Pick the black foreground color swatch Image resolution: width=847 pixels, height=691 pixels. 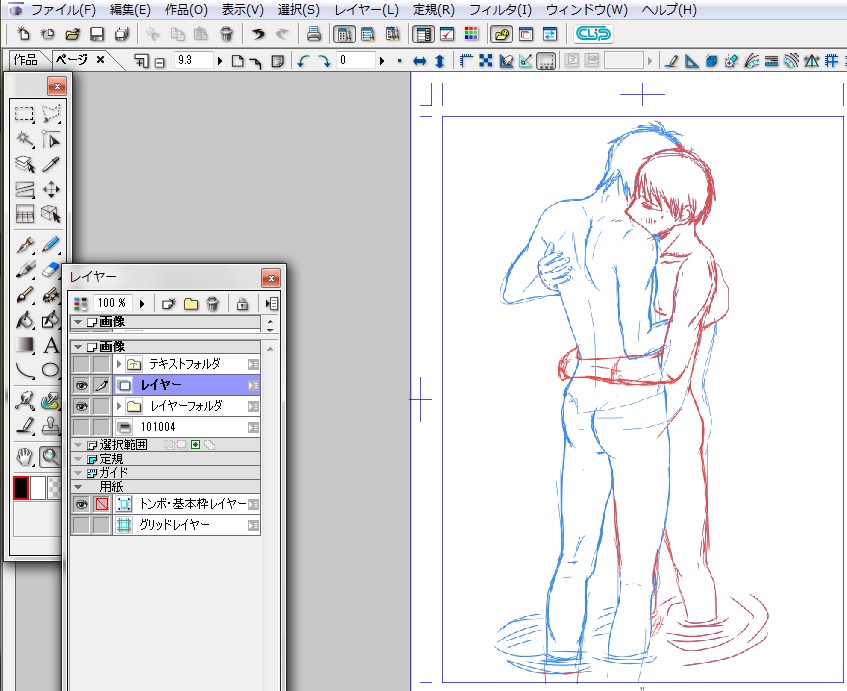tap(21, 488)
